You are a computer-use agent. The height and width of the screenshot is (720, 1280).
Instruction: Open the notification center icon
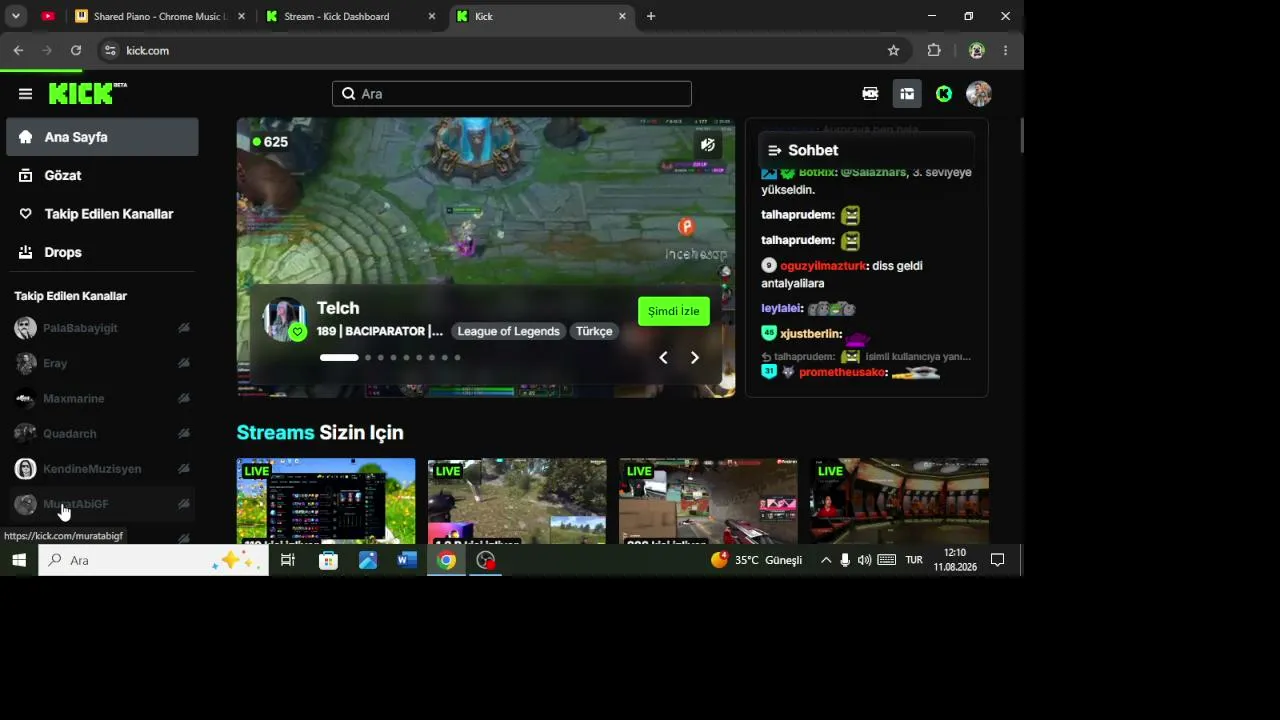997,560
